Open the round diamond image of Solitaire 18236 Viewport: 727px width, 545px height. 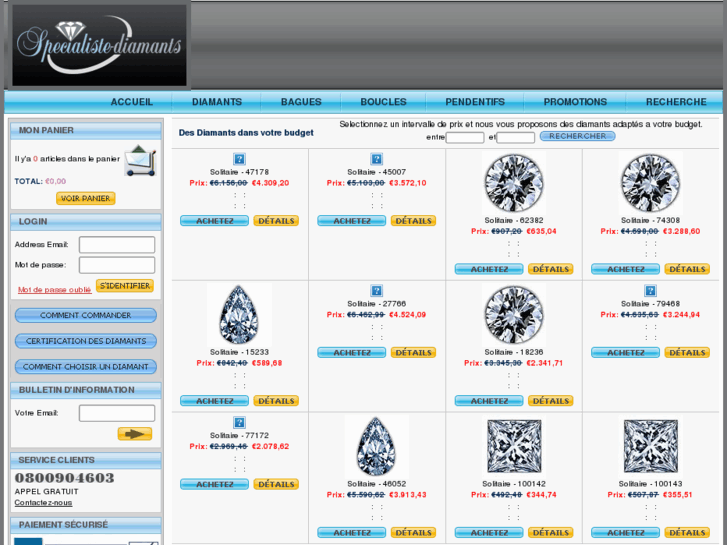click(514, 315)
